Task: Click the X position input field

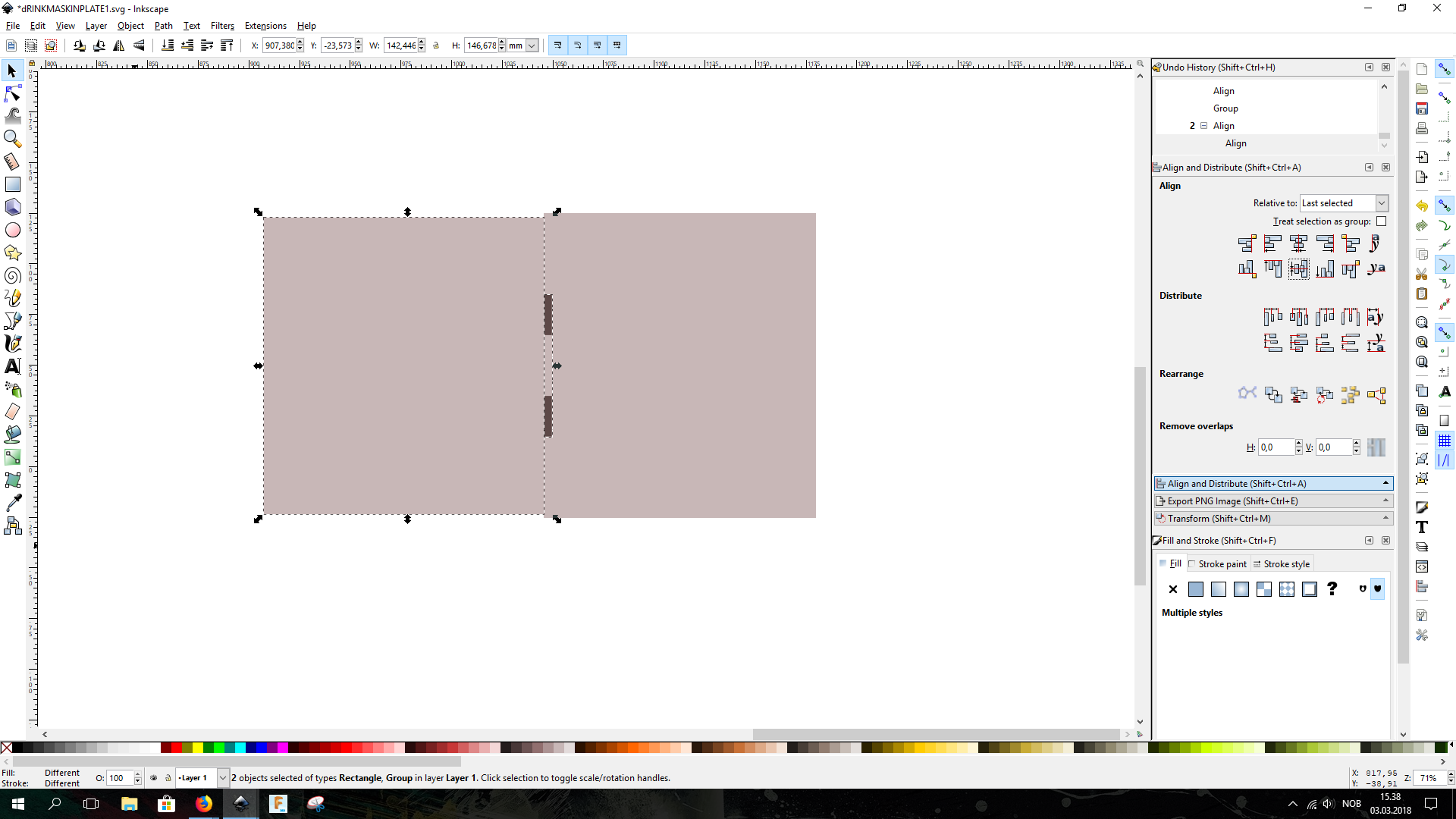Action: pyautogui.click(x=278, y=45)
